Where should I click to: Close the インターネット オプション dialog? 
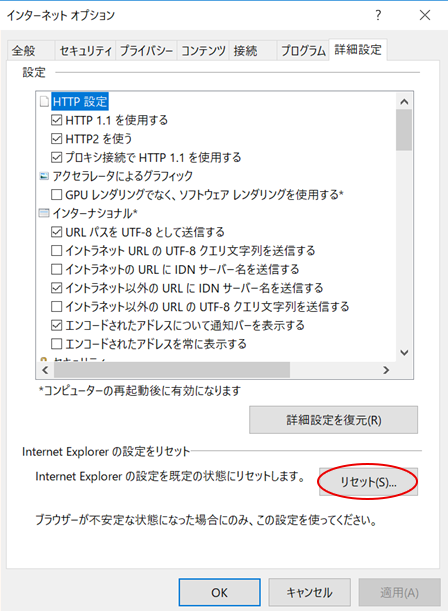[x=425, y=15]
